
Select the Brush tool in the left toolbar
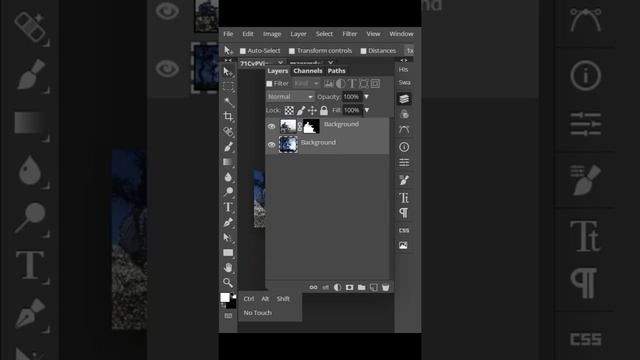(x=228, y=147)
